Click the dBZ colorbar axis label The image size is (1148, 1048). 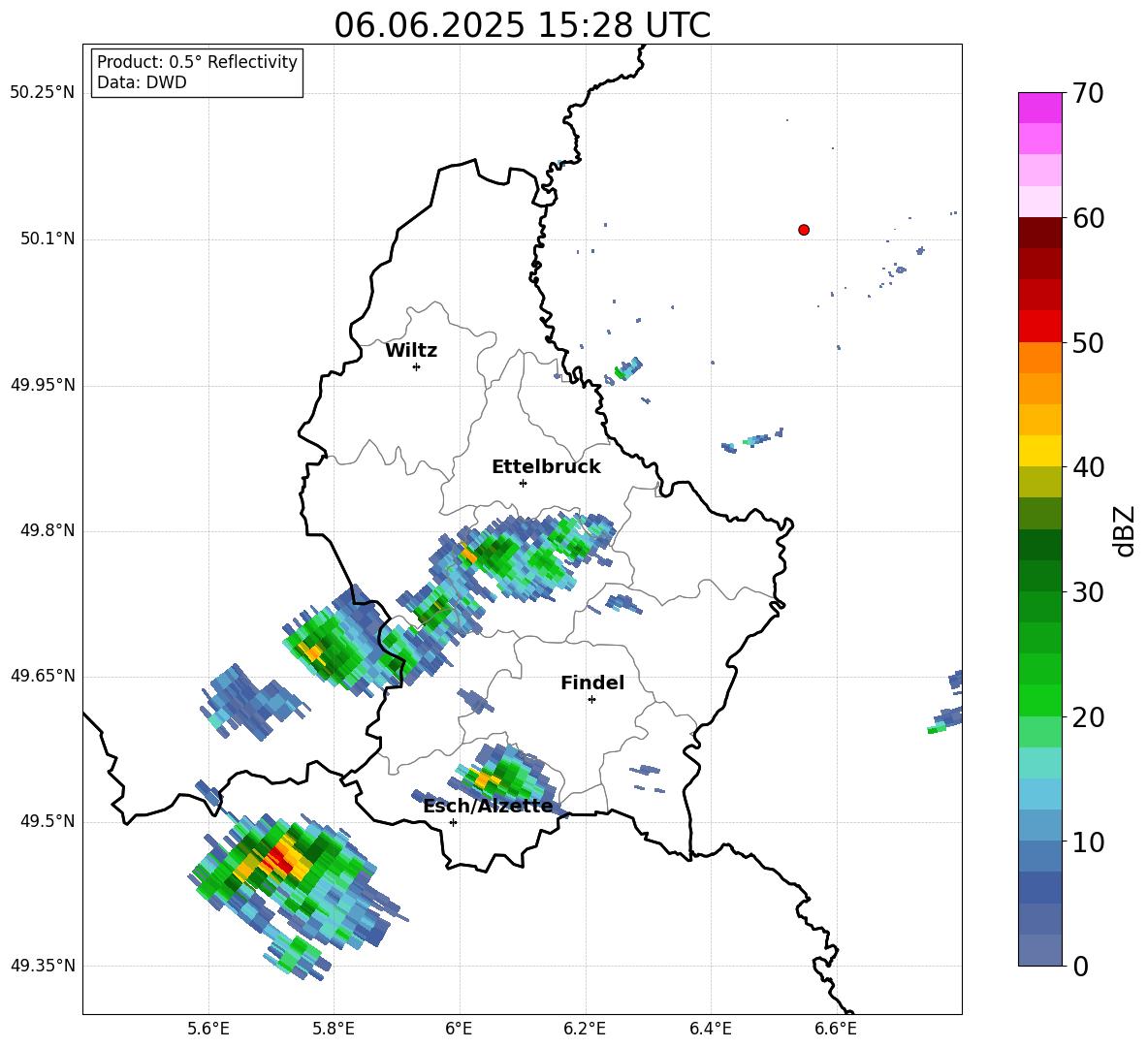(1124, 530)
